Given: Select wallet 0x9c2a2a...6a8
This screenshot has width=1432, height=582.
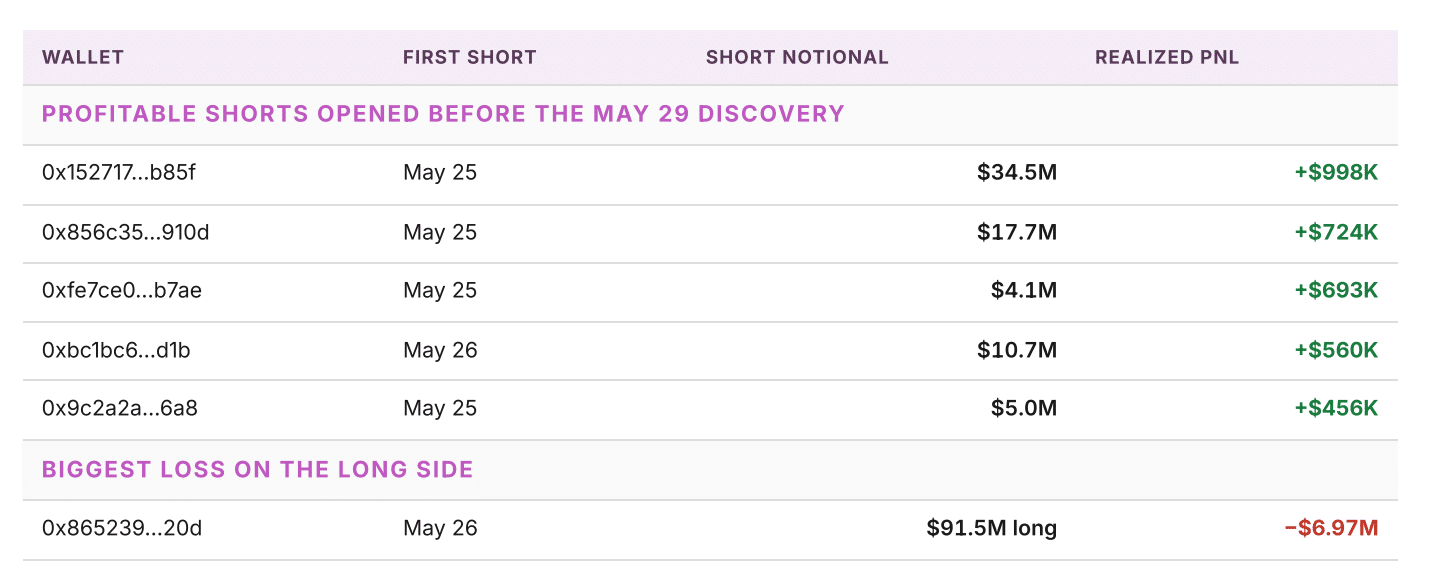Looking at the screenshot, I should 119,408.
